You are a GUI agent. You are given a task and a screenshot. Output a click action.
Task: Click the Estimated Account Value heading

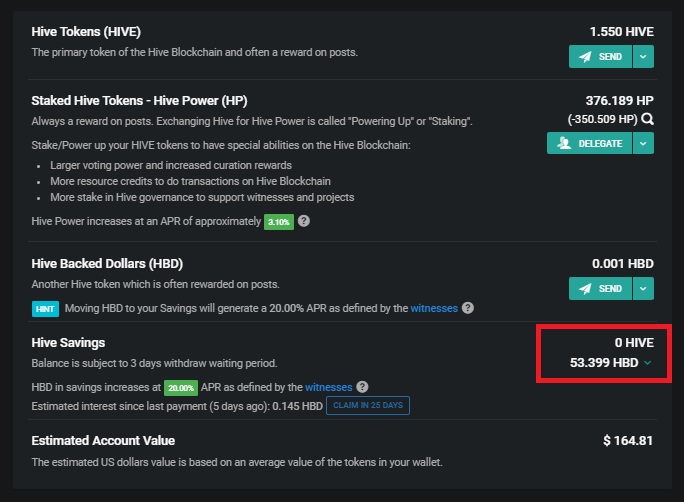pos(103,441)
